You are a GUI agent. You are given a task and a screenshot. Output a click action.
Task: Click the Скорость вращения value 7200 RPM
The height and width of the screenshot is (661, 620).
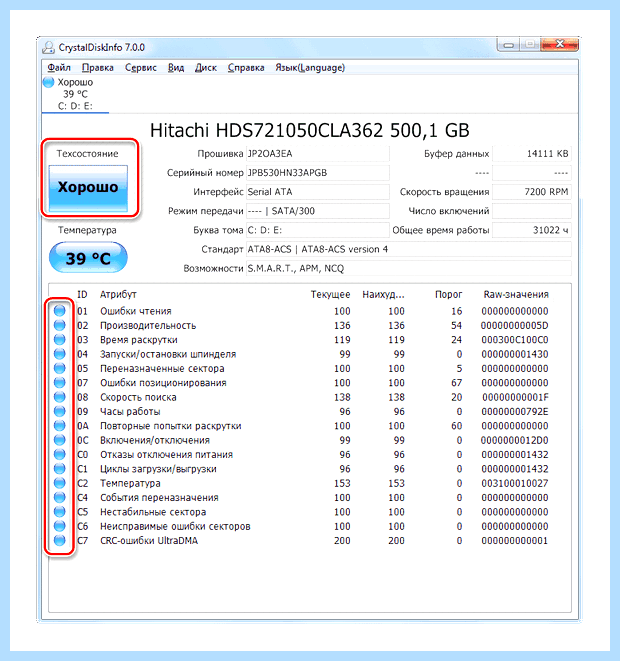coord(532,192)
